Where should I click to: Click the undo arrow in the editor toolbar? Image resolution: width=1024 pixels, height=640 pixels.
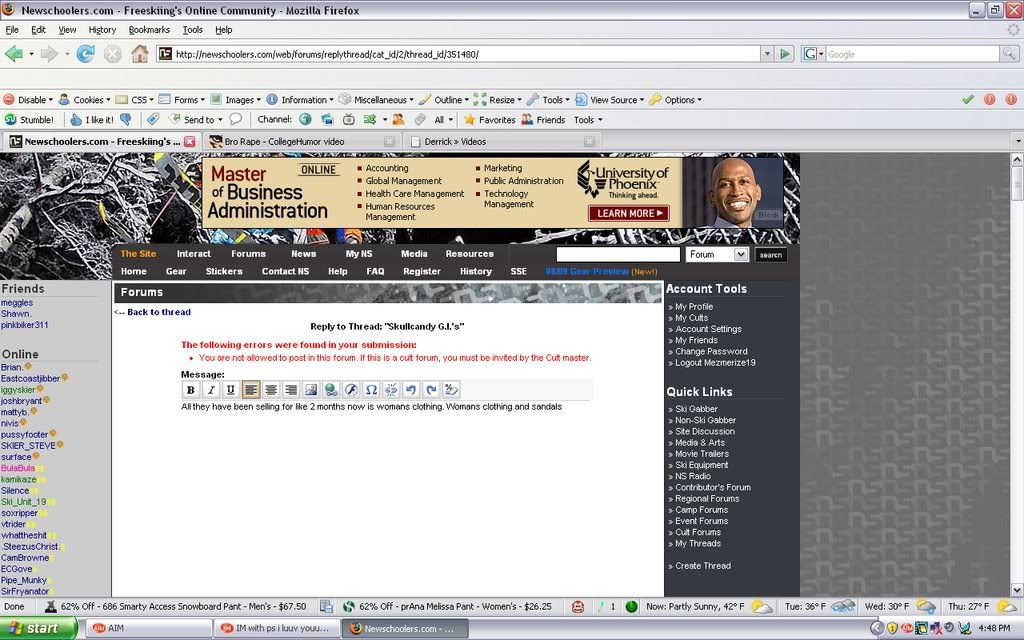(411, 390)
